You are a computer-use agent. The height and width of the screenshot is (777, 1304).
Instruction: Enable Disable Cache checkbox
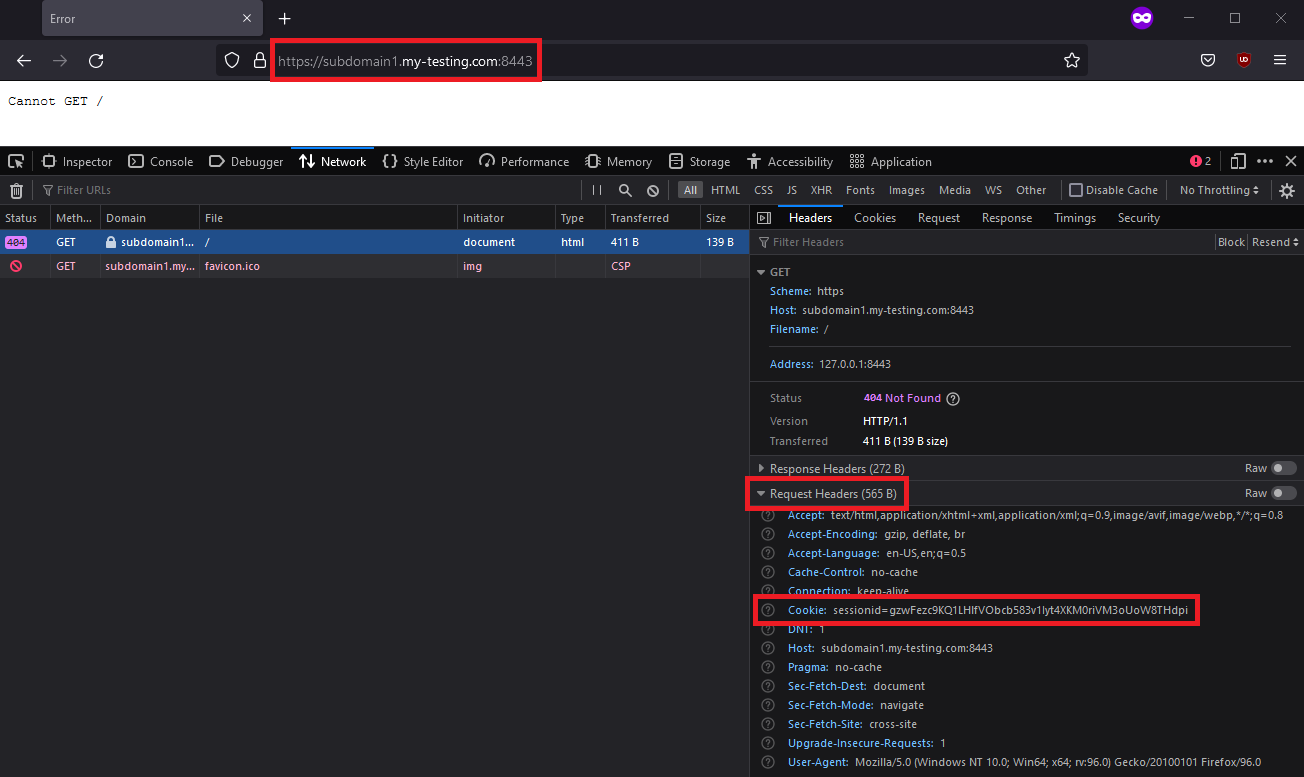[1076, 190]
